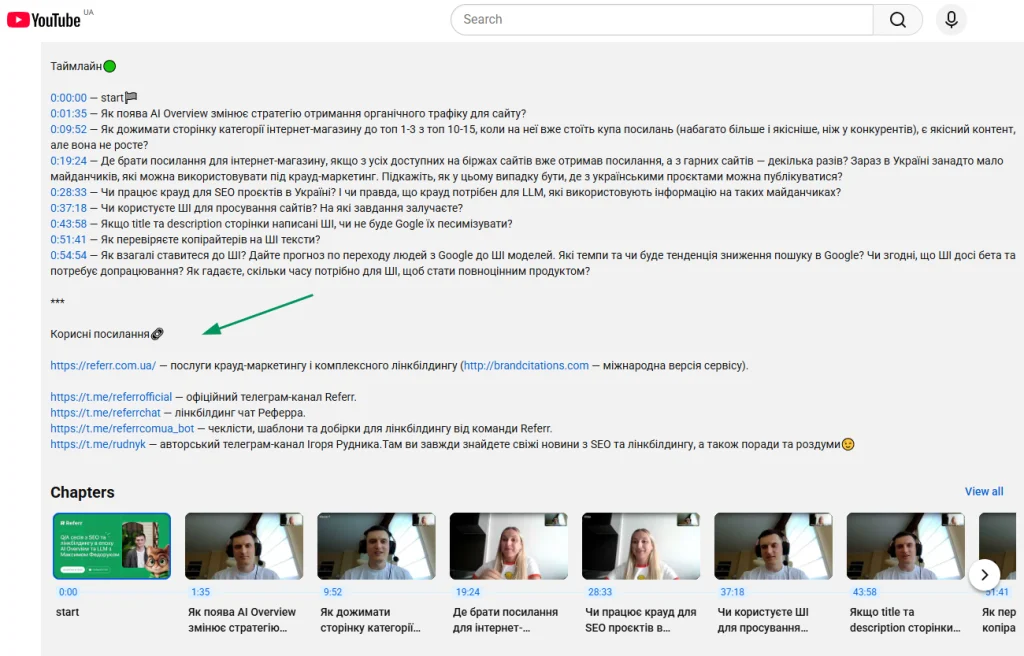Type in the Search input field
The image size is (1024, 656).
pyautogui.click(x=662, y=20)
